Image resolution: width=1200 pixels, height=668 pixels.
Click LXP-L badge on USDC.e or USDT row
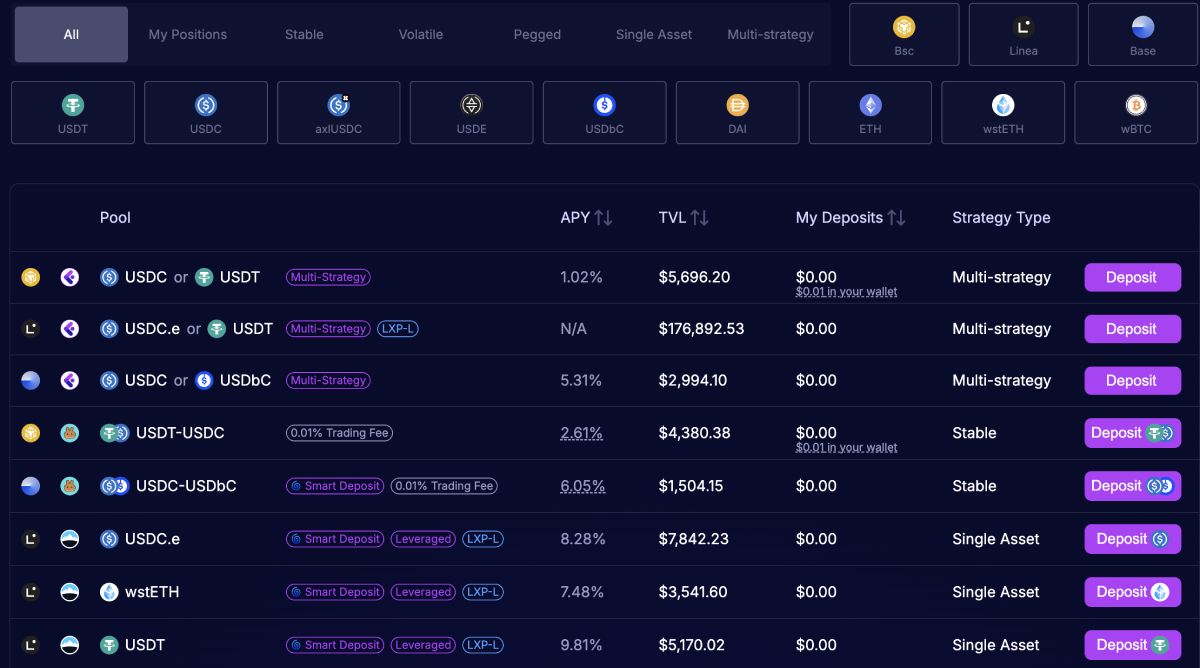tap(397, 329)
